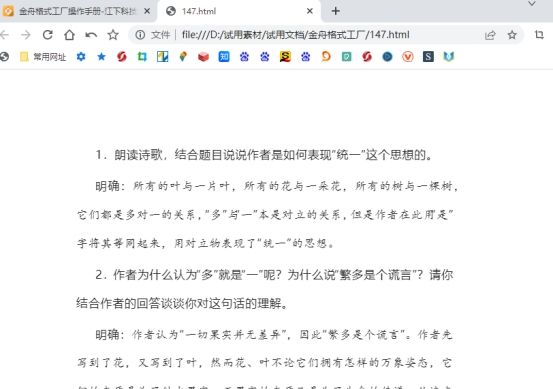Image resolution: width=553 pixels, height=389 pixels.
Task: Show site info via the circled i icon
Action: pyautogui.click(x=140, y=35)
